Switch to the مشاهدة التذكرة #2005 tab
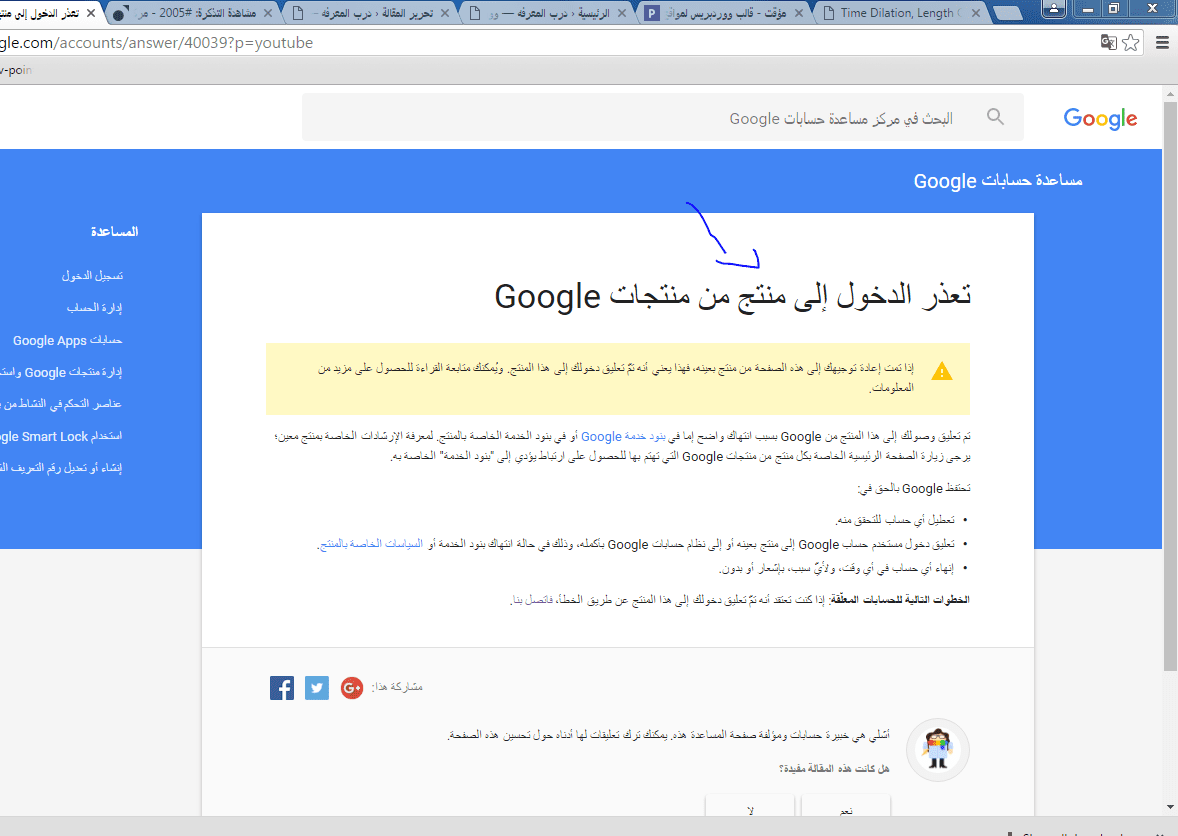Viewport: 1178px width, 836px height. point(195,13)
